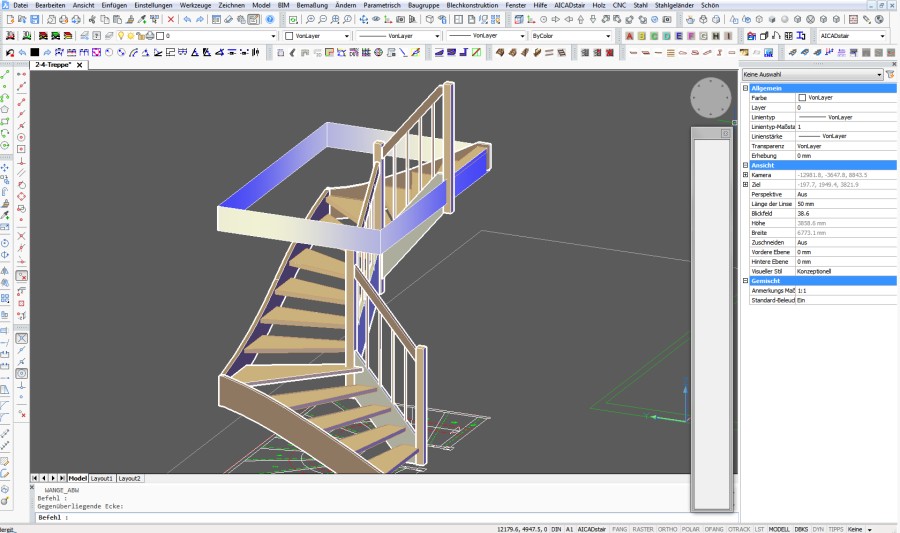Click the red letter A button
Image resolution: width=900 pixels, height=533 pixels.
coord(629,36)
